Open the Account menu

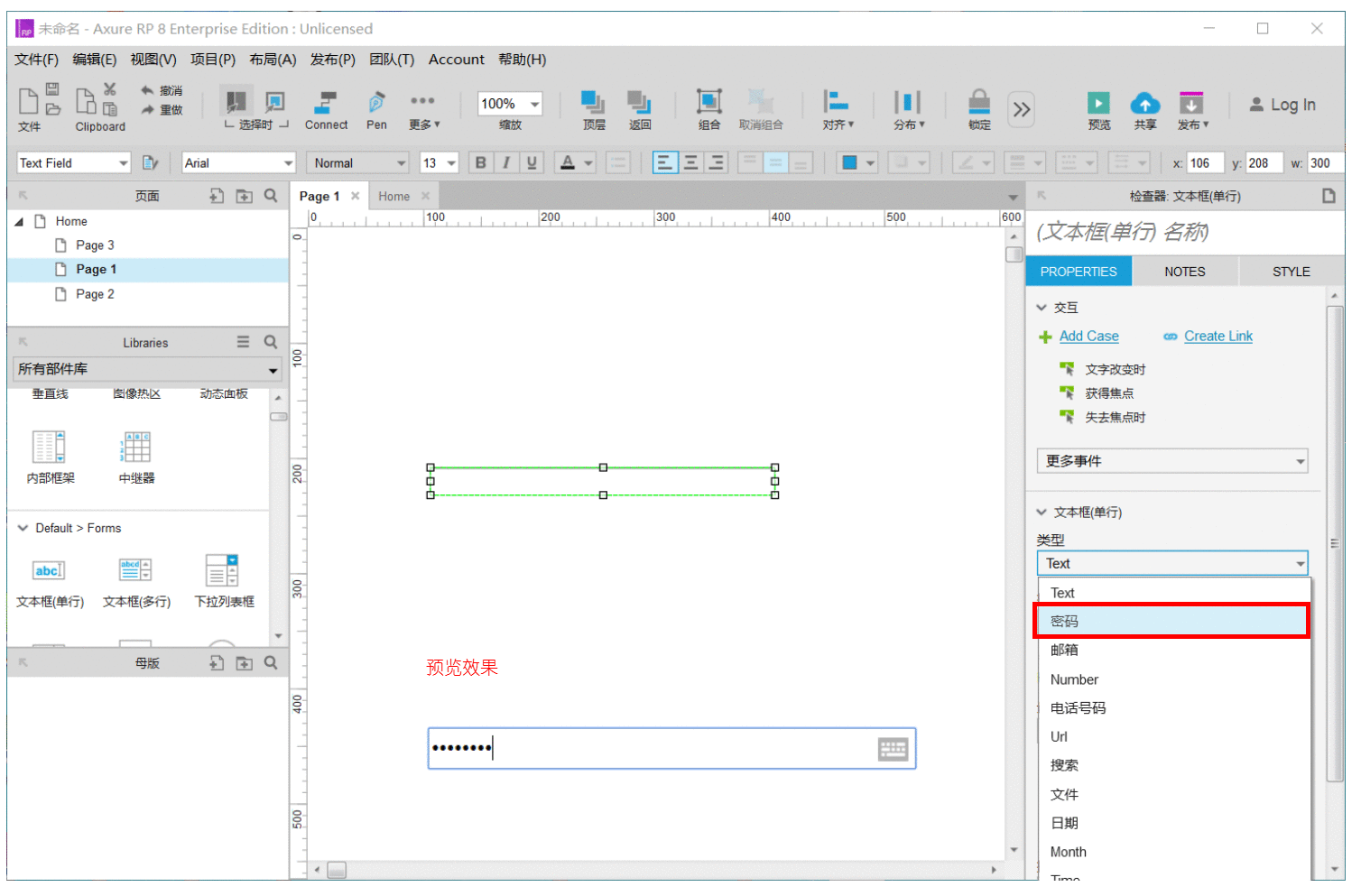(x=456, y=60)
